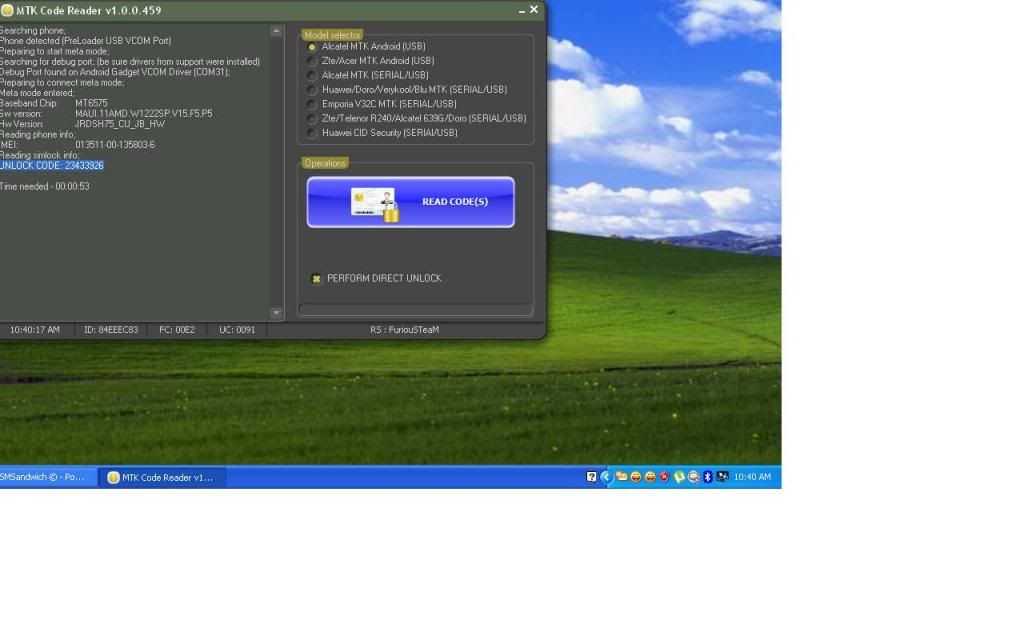This screenshot has width=1024, height=640.
Task: Click the highlighted UNLOCK CODE line
Action: (52, 166)
